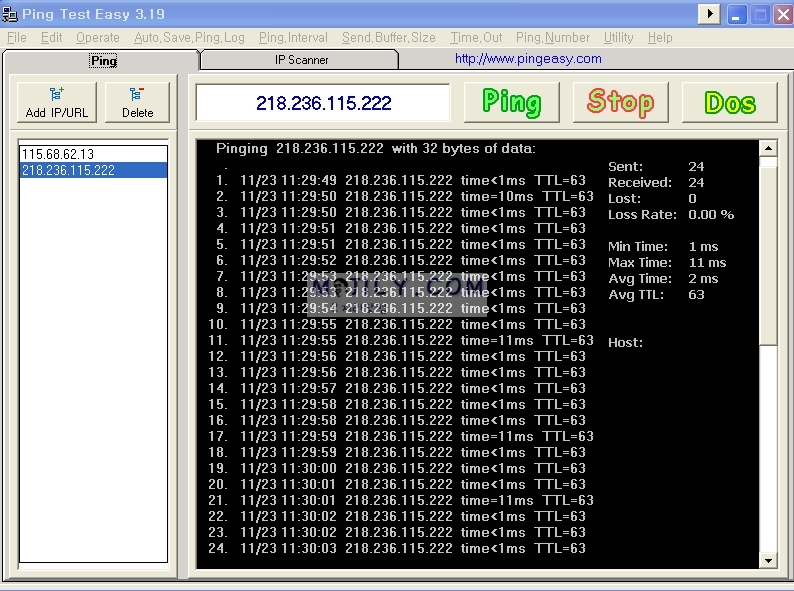794x591 pixels.
Task: Open the Time.Out menu
Action: pos(477,38)
